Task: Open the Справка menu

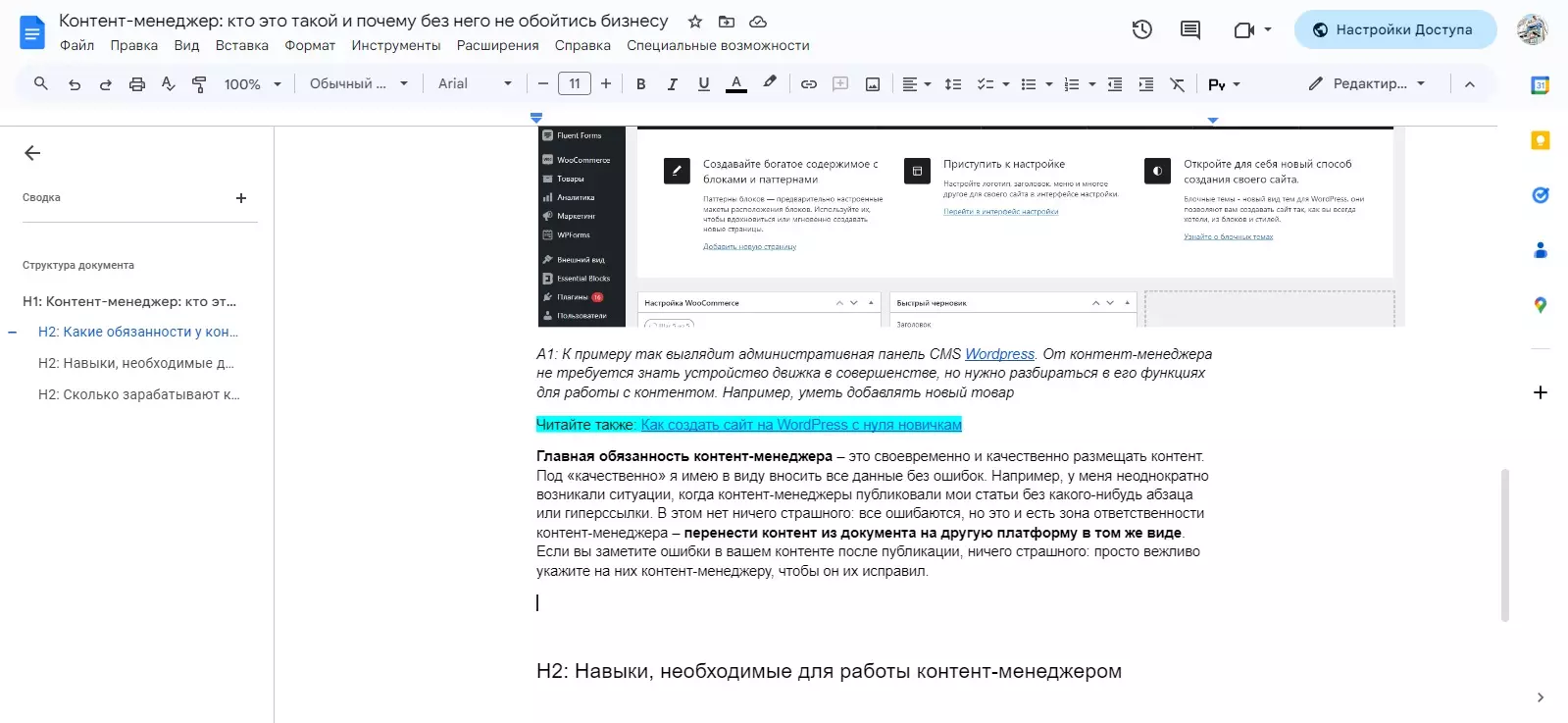Action: click(x=582, y=45)
